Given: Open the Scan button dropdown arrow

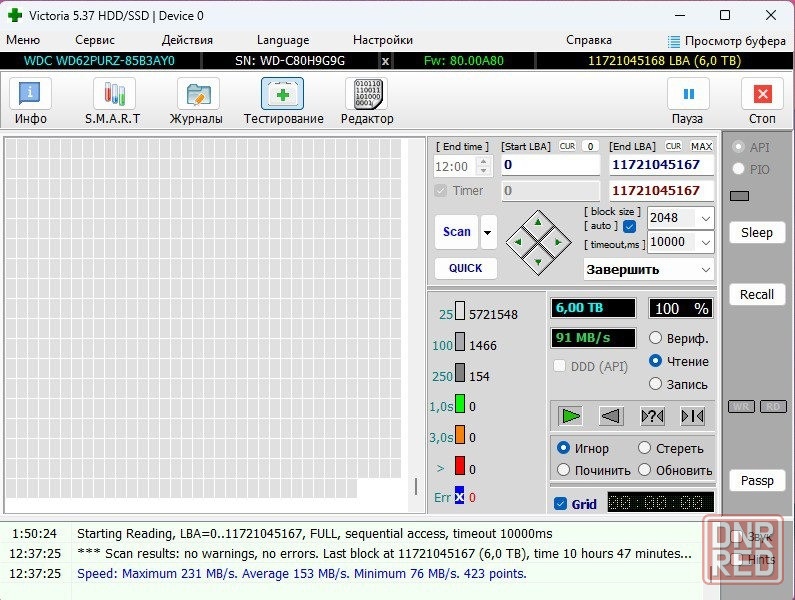Looking at the screenshot, I should 488,232.
